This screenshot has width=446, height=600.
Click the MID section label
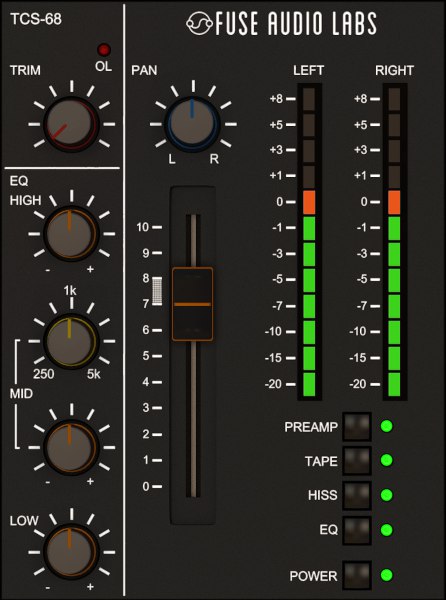coord(21,393)
